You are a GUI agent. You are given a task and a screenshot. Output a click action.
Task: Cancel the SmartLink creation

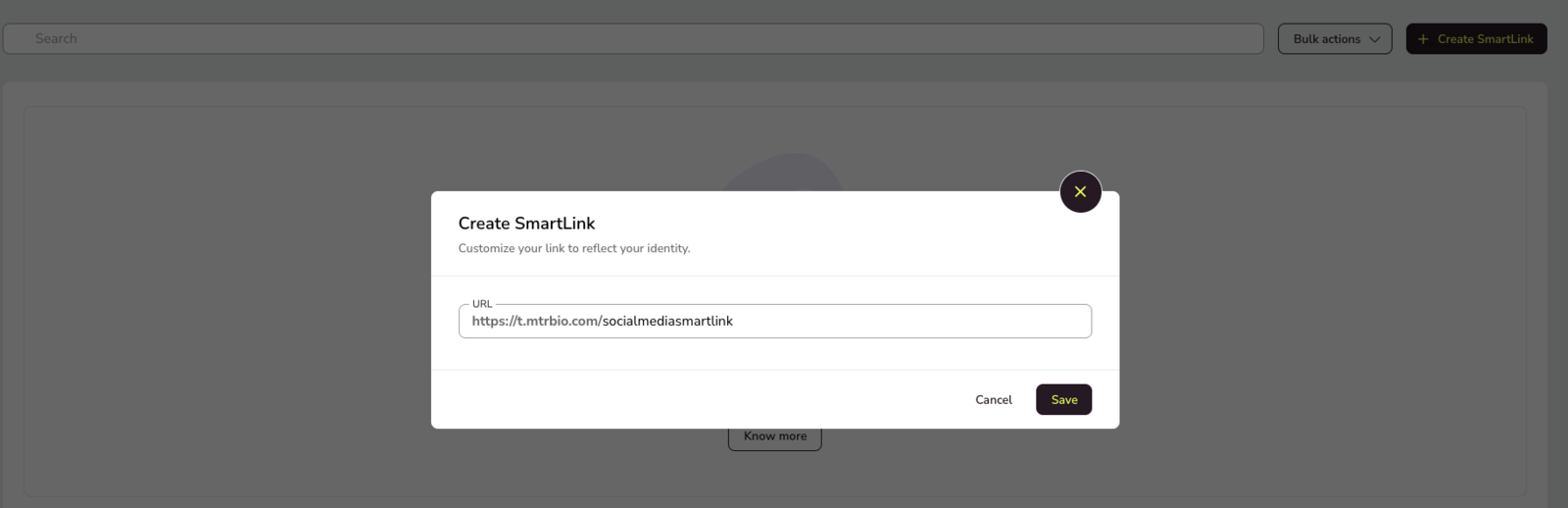coord(993,400)
